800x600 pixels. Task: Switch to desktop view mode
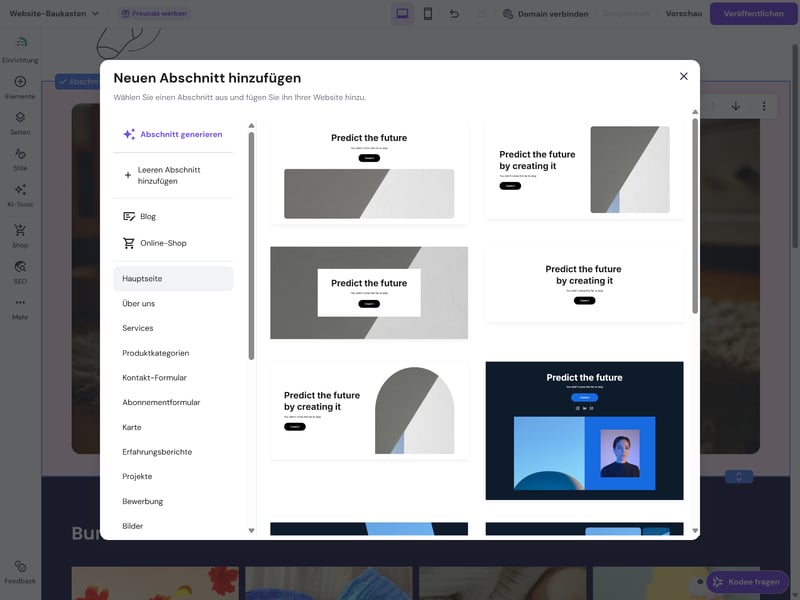click(402, 14)
